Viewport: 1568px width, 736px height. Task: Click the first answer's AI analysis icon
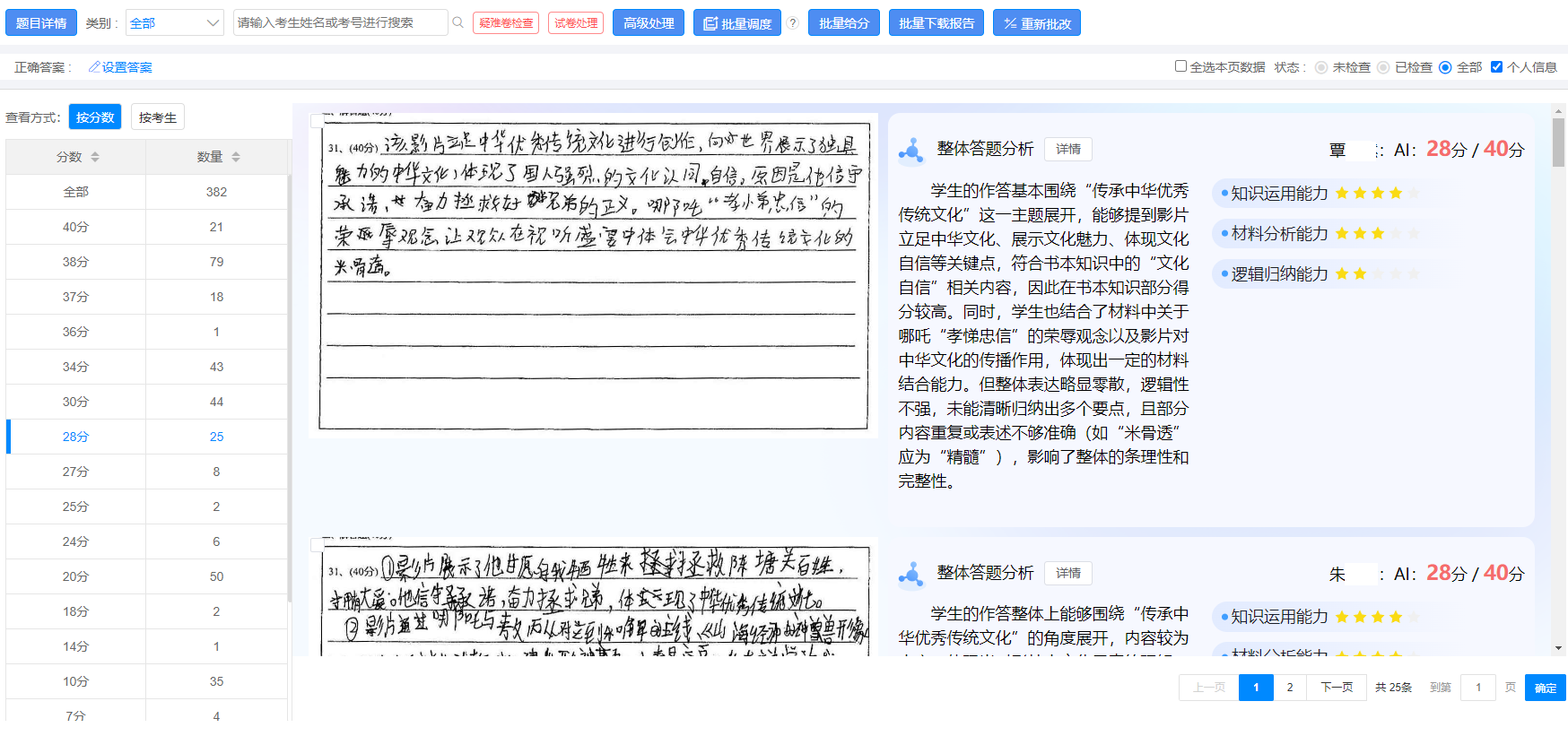[911, 150]
